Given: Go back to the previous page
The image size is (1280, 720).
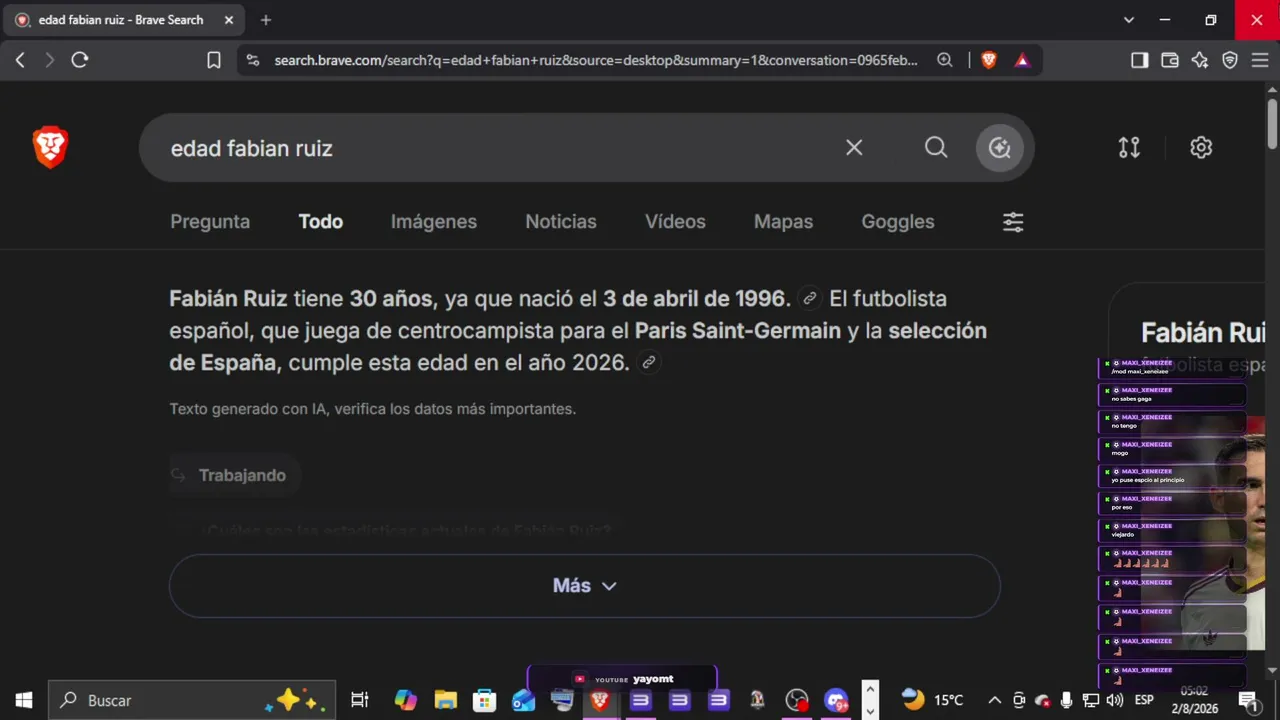Looking at the screenshot, I should click(20, 60).
